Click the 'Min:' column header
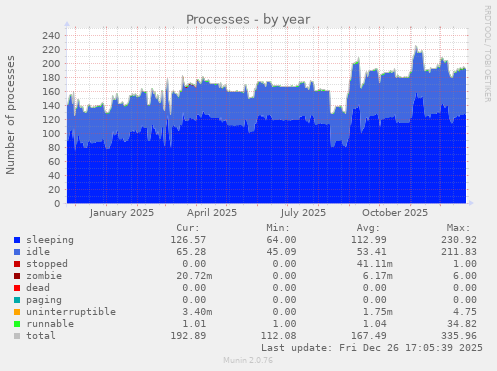 [x=278, y=228]
